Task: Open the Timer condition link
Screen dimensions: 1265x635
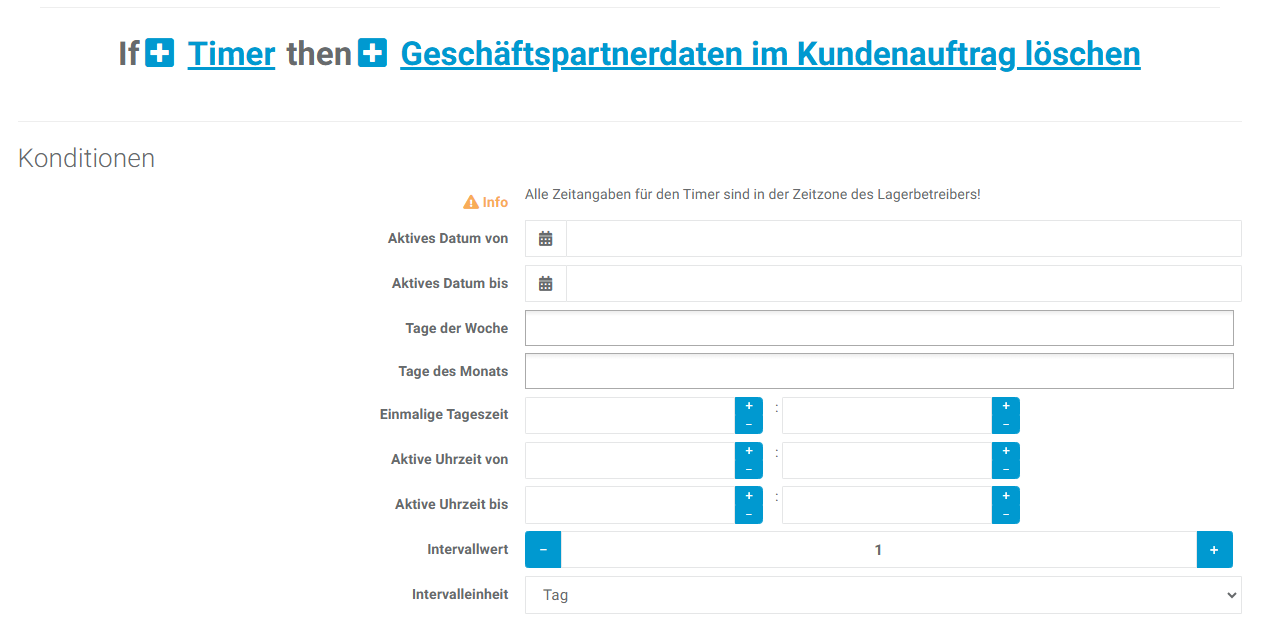Action: click(x=231, y=54)
